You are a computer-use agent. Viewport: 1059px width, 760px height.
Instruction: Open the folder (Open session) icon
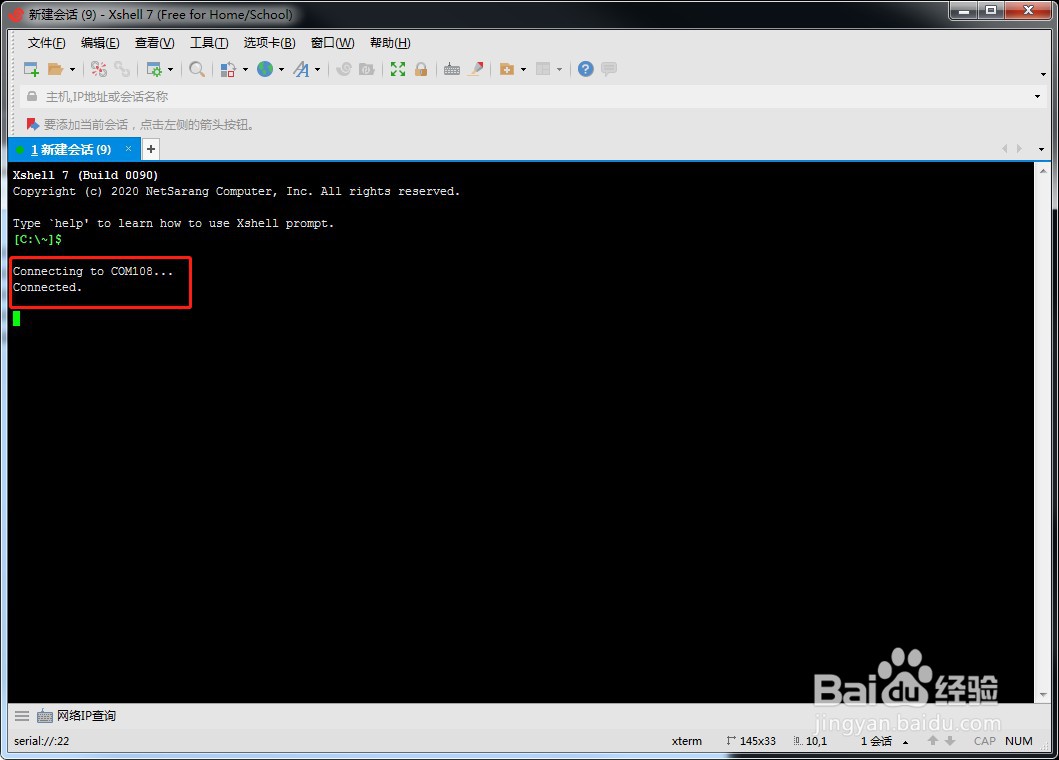55,69
